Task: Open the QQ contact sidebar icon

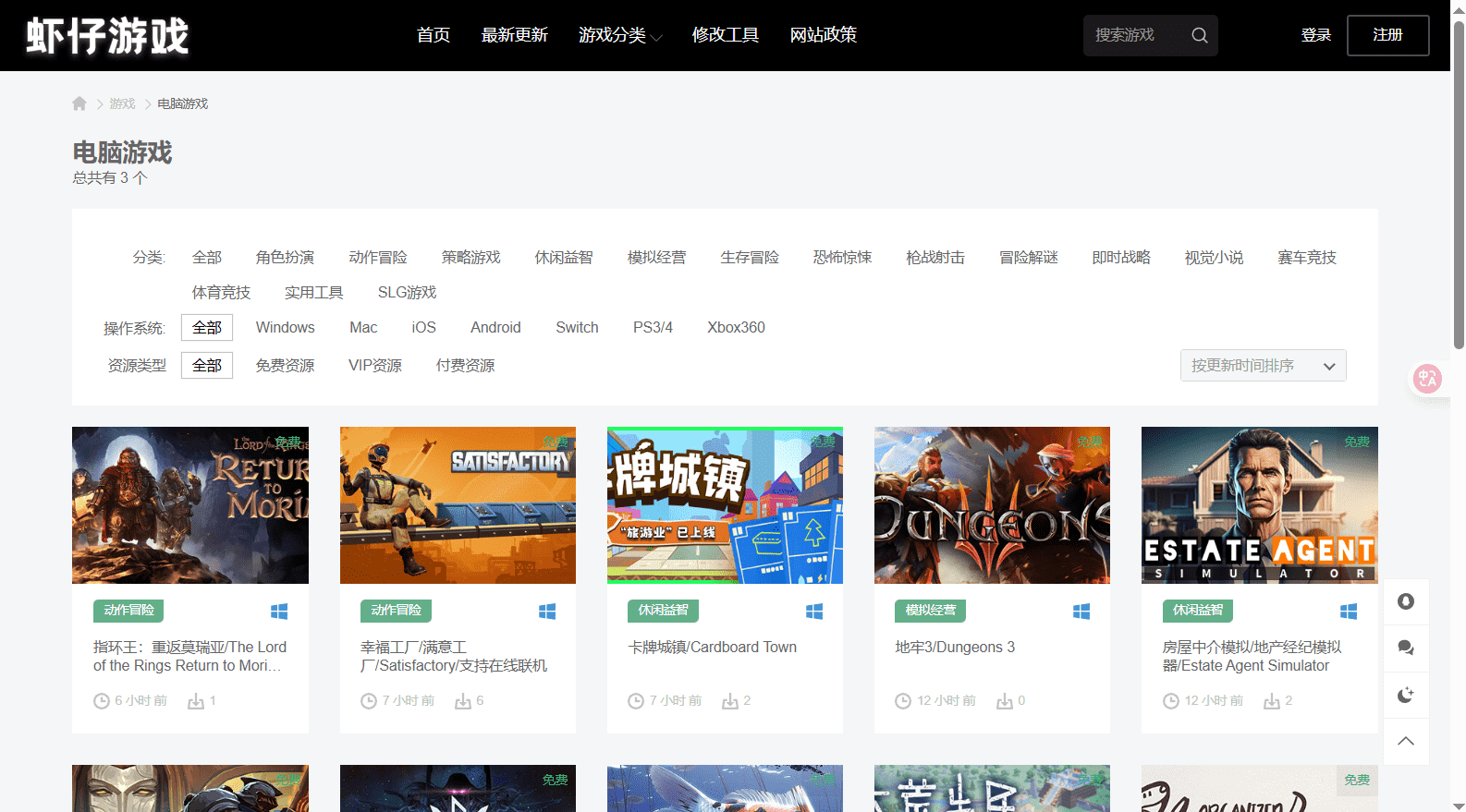Action: 1406,601
